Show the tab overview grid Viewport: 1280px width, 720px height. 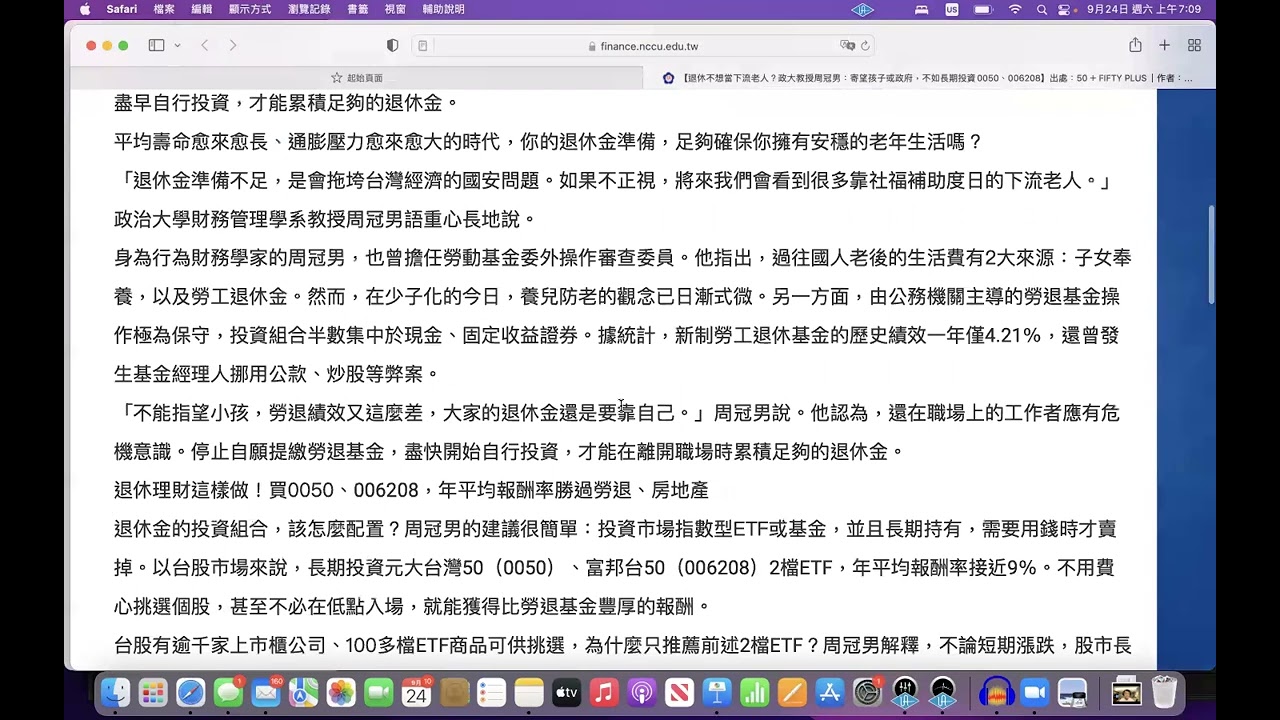coord(1194,45)
